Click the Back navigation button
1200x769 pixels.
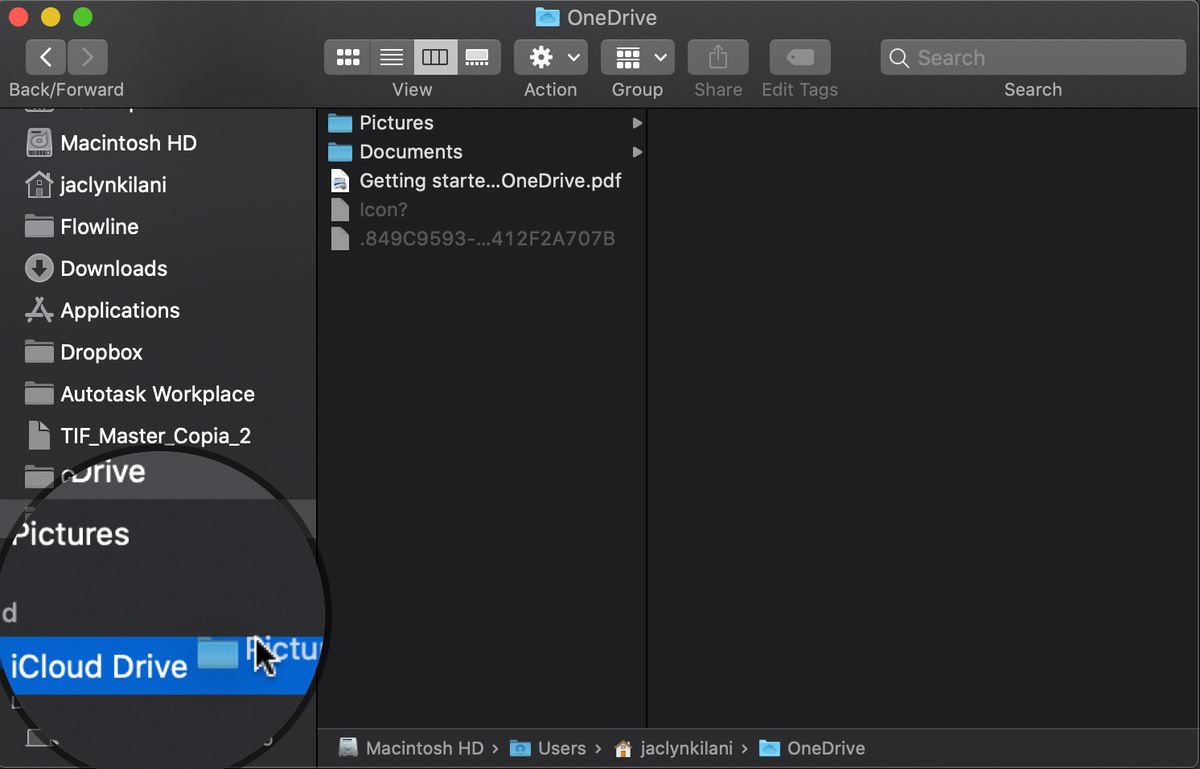(x=45, y=57)
